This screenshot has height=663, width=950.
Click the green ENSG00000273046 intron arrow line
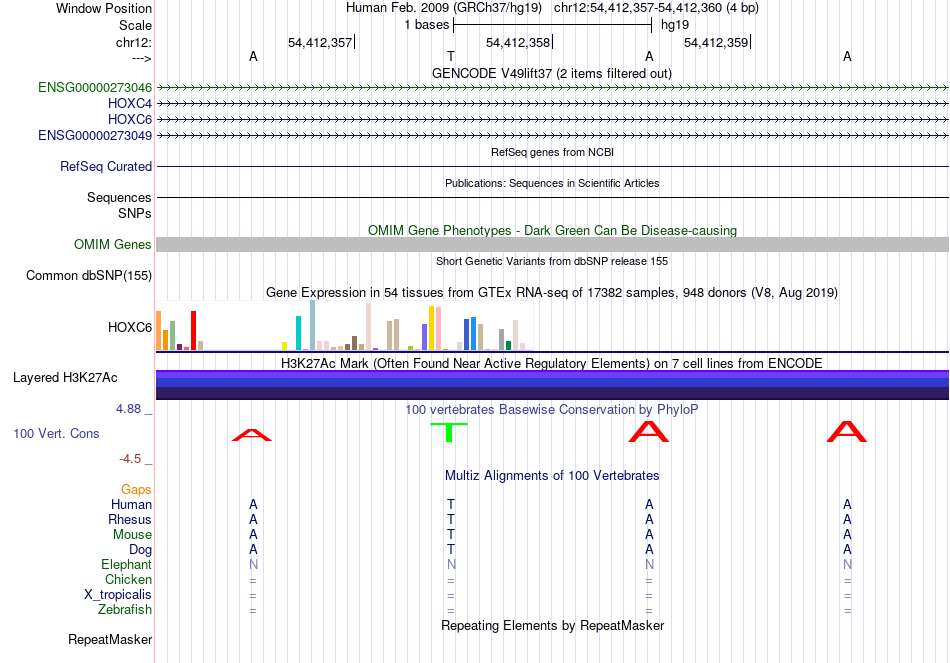(552, 87)
